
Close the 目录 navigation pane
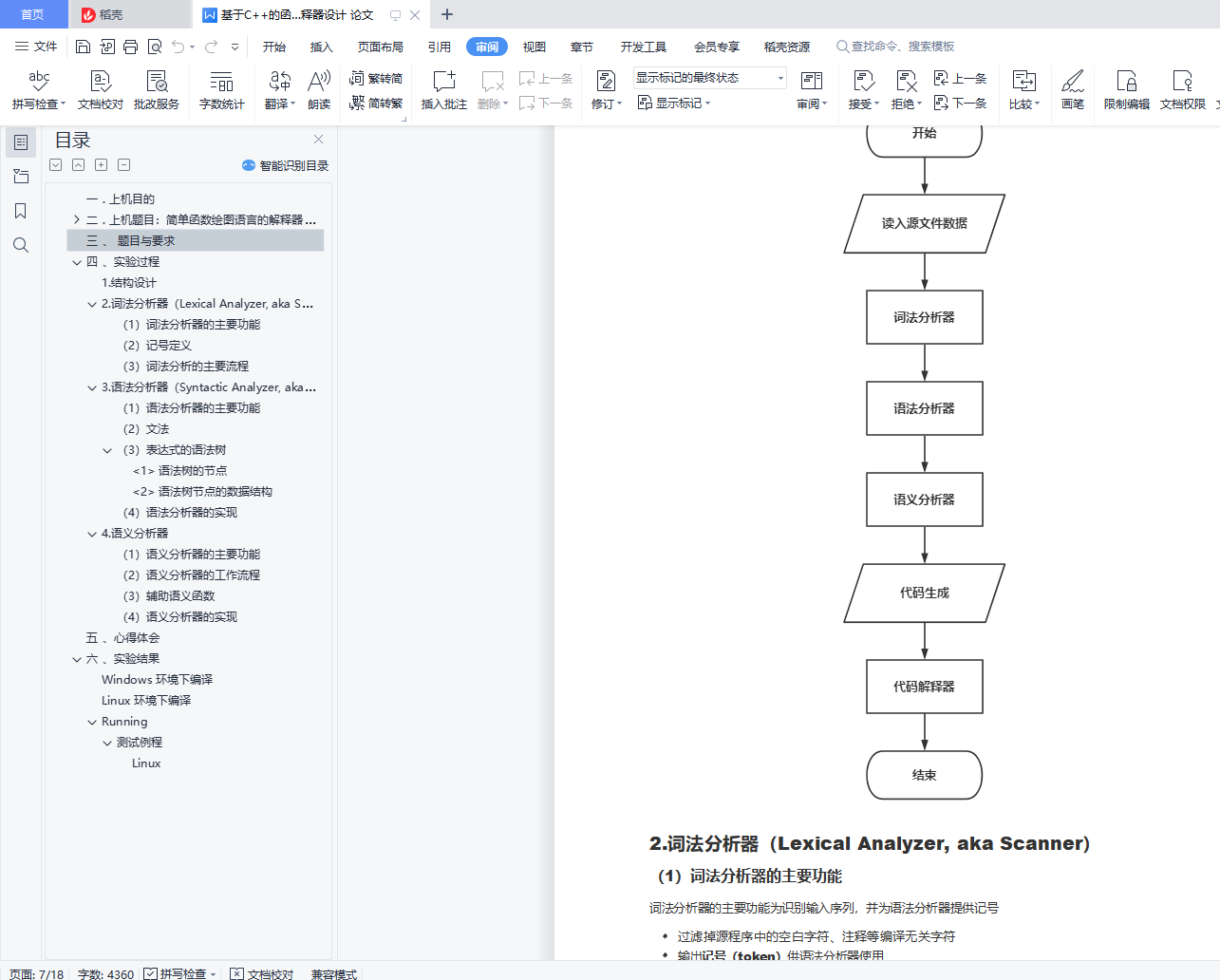[319, 139]
